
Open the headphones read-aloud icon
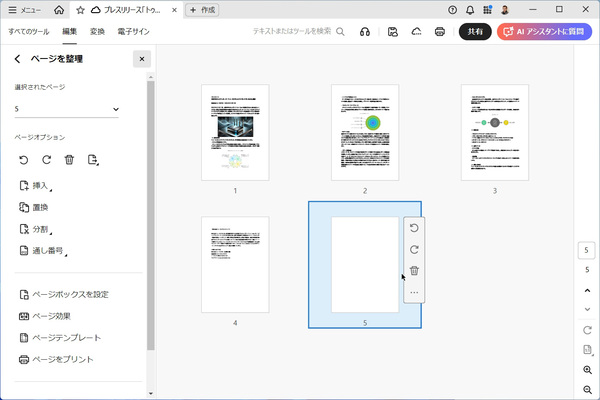point(365,31)
